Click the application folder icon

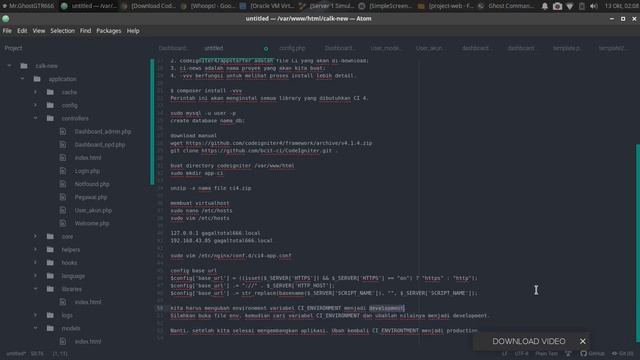pyautogui.click(x=37, y=79)
